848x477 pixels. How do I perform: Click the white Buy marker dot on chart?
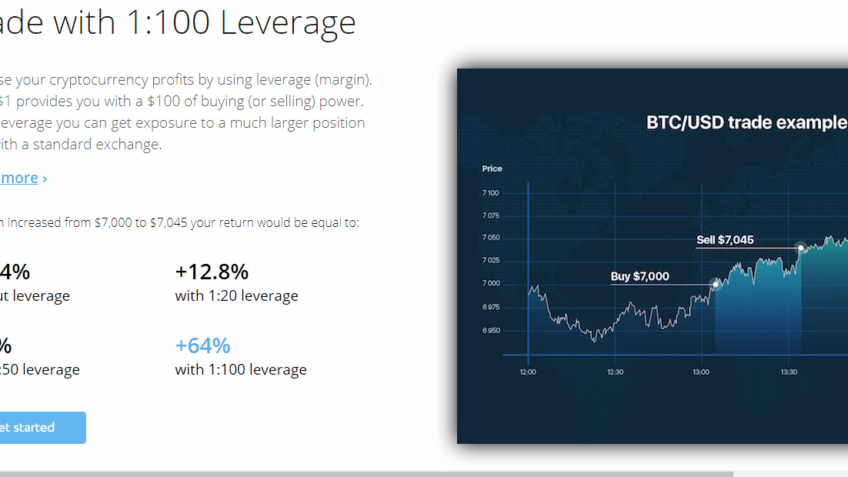click(715, 284)
